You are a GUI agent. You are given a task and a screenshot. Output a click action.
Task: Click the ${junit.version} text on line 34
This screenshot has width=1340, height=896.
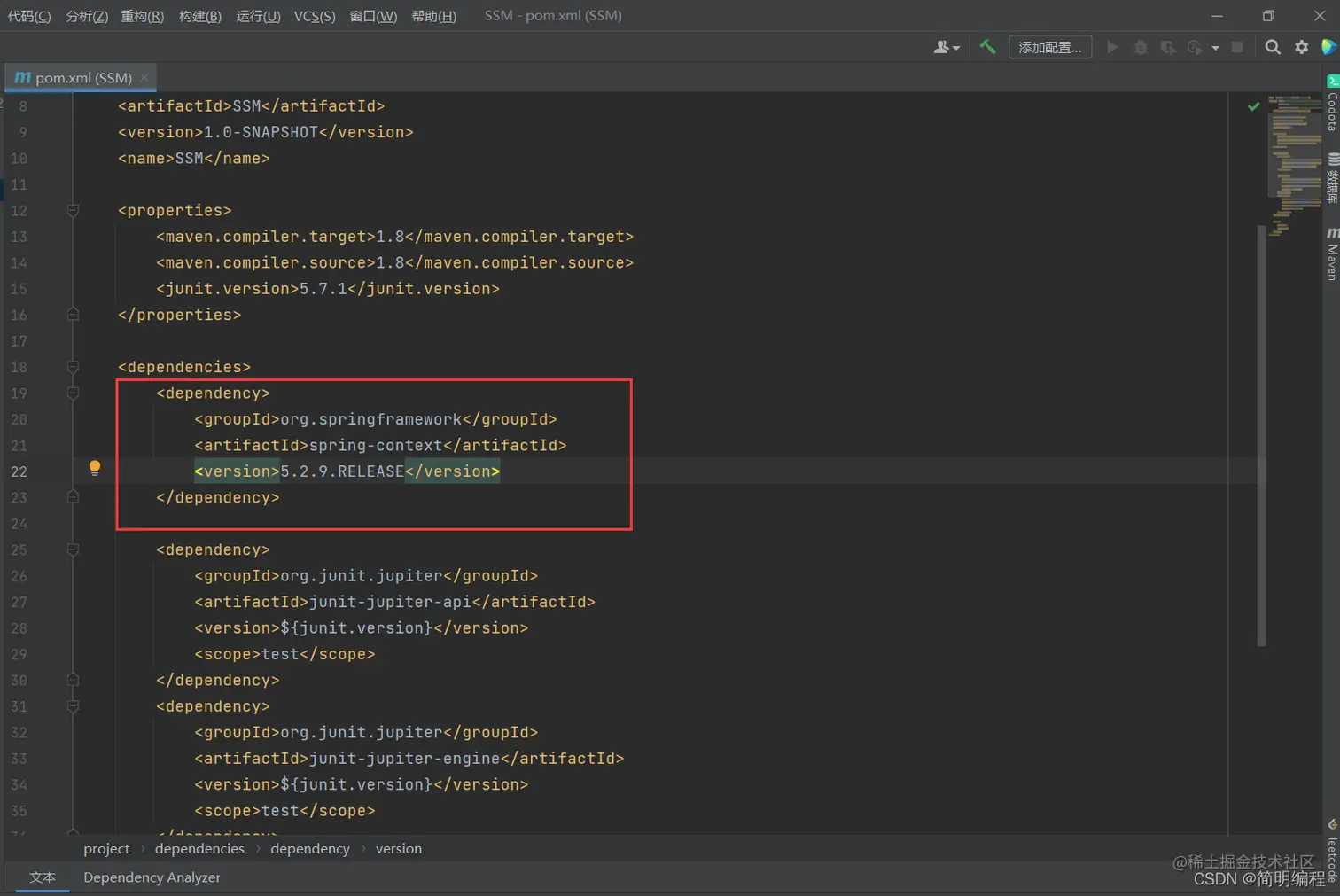(x=356, y=784)
